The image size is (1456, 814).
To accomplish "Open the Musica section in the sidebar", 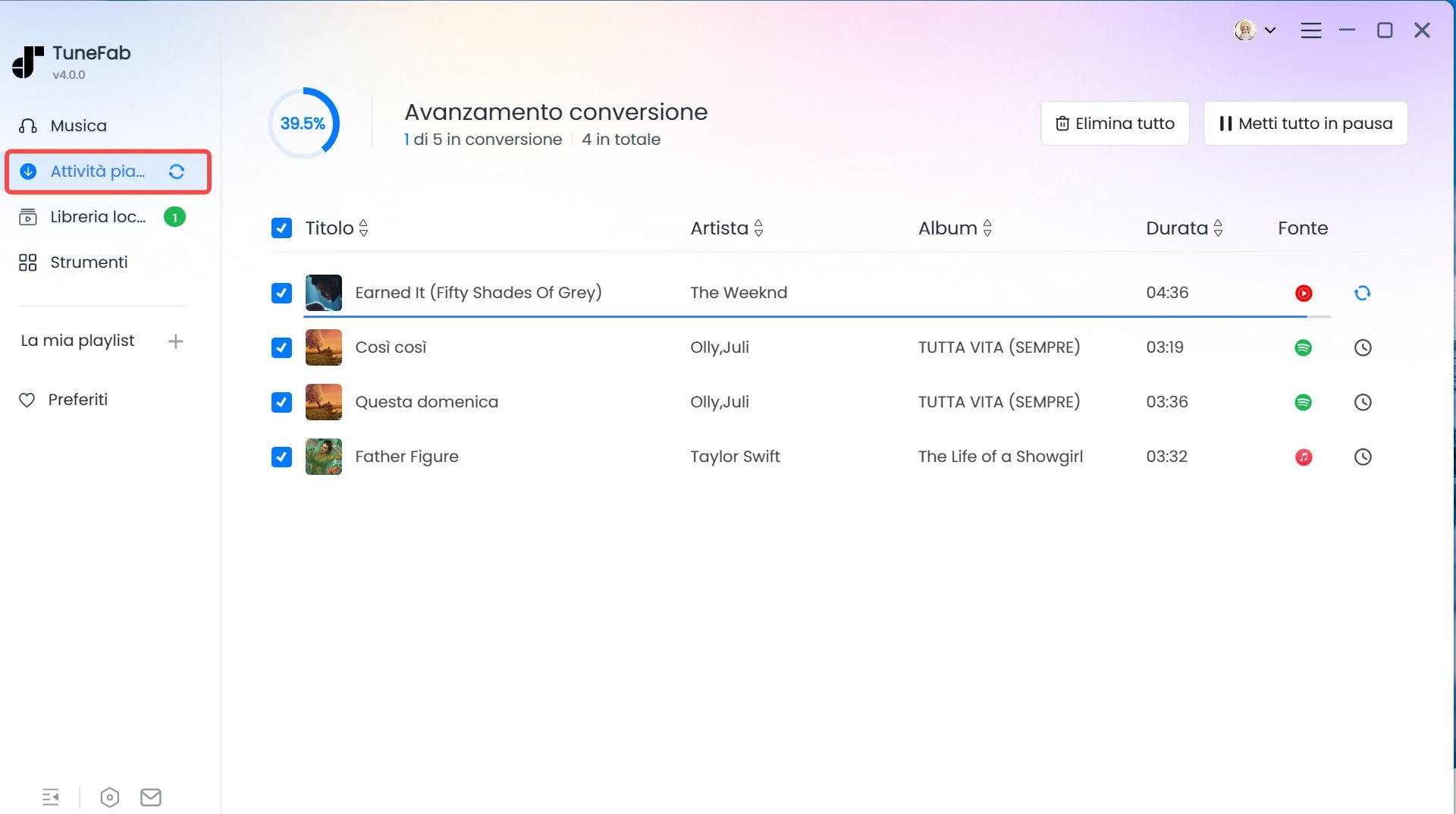I will tap(76, 125).
